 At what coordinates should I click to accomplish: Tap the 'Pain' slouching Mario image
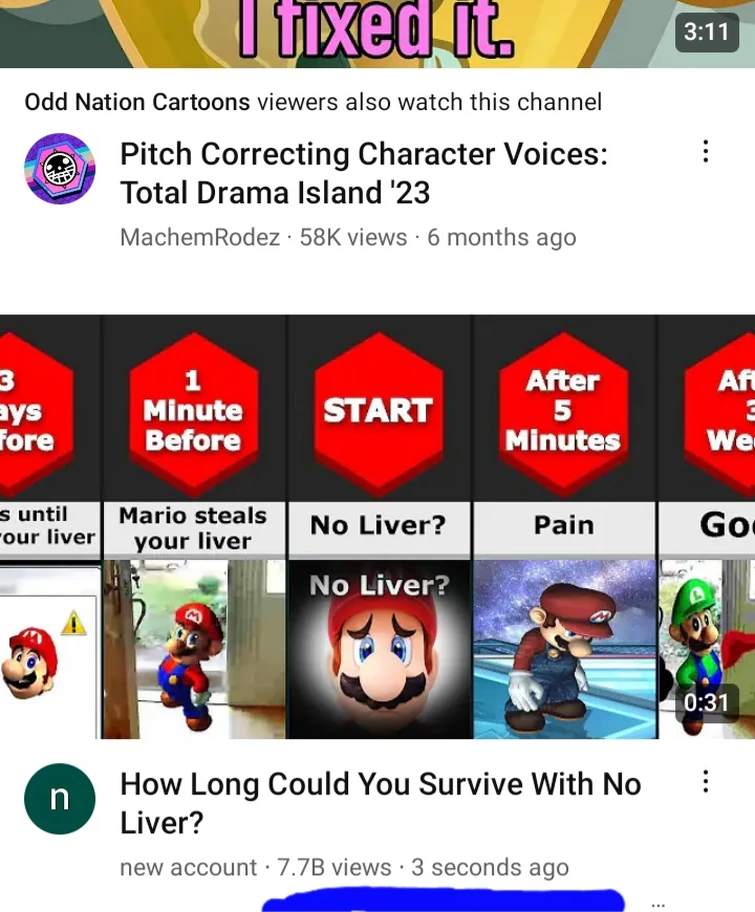click(x=564, y=649)
